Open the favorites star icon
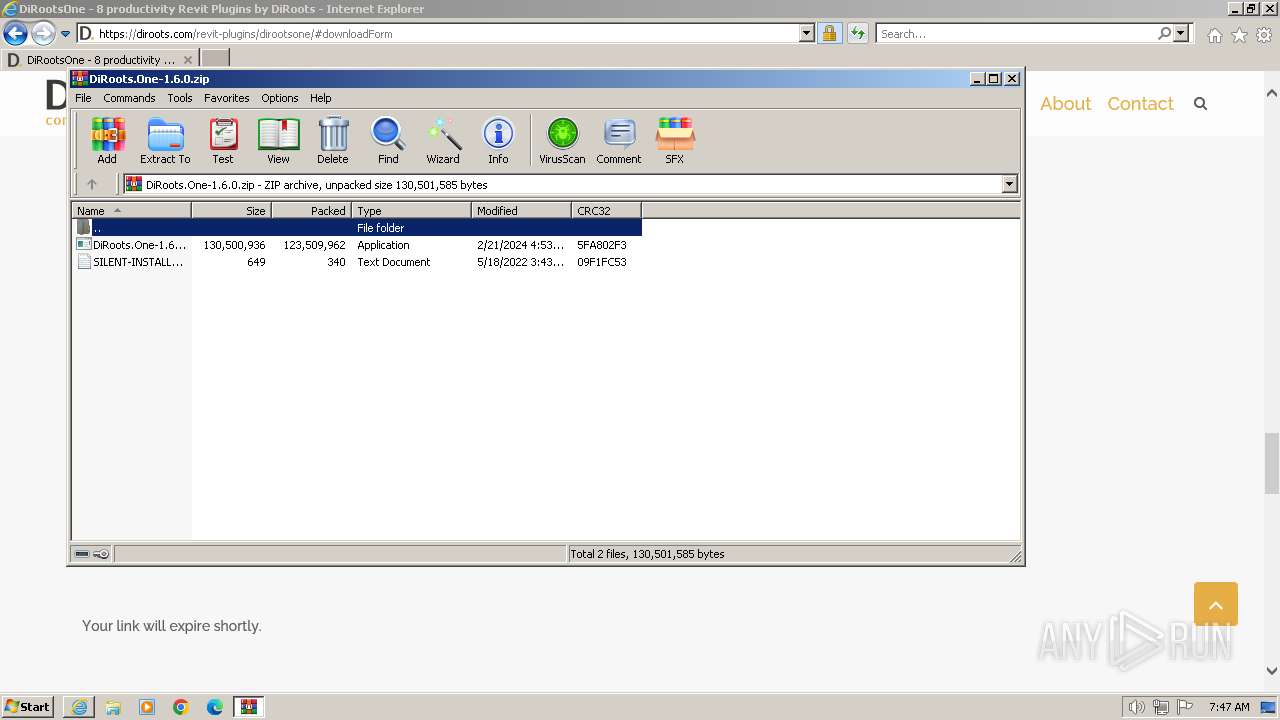This screenshot has height=720, width=1280. [x=1239, y=35]
